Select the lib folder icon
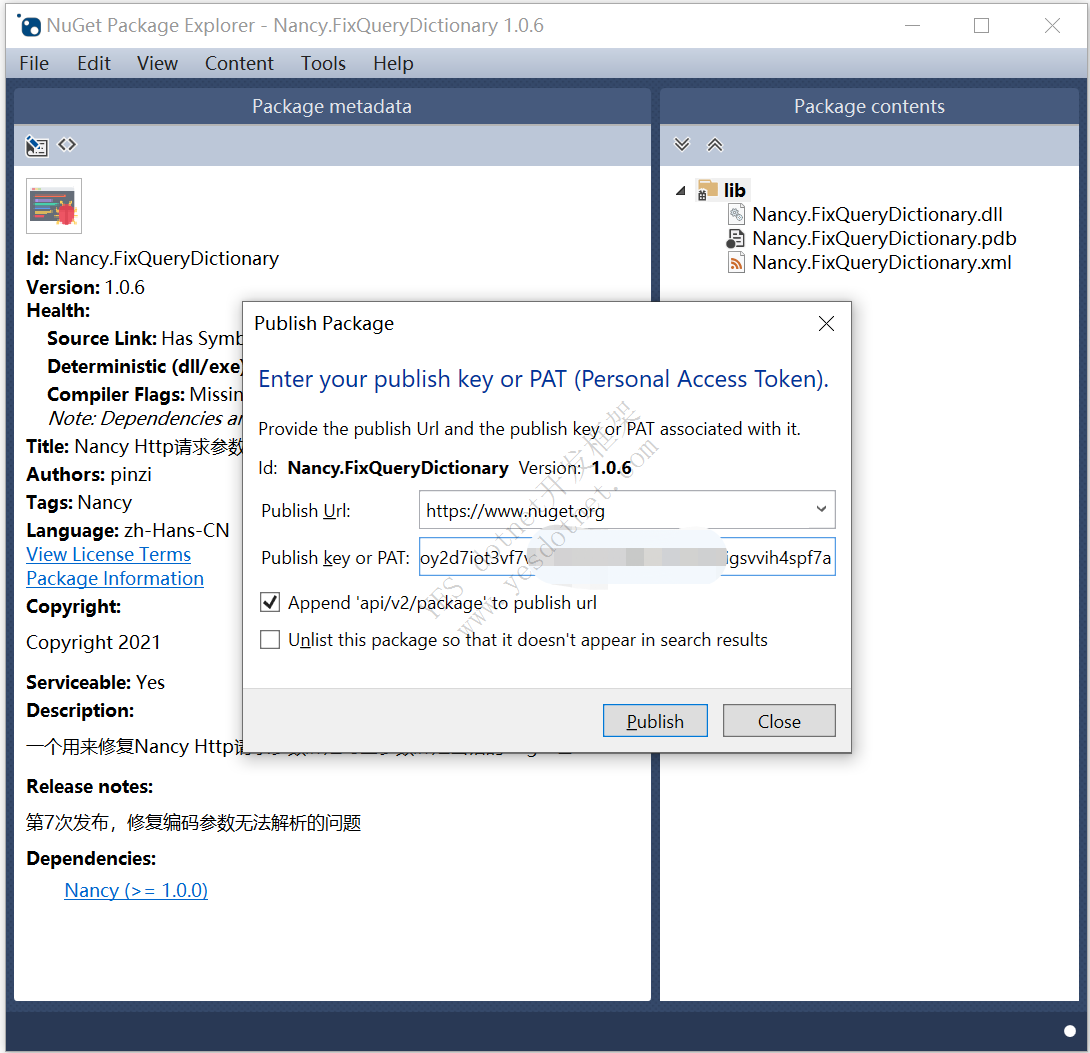Screen dimensions: 1090x1053 point(708,190)
